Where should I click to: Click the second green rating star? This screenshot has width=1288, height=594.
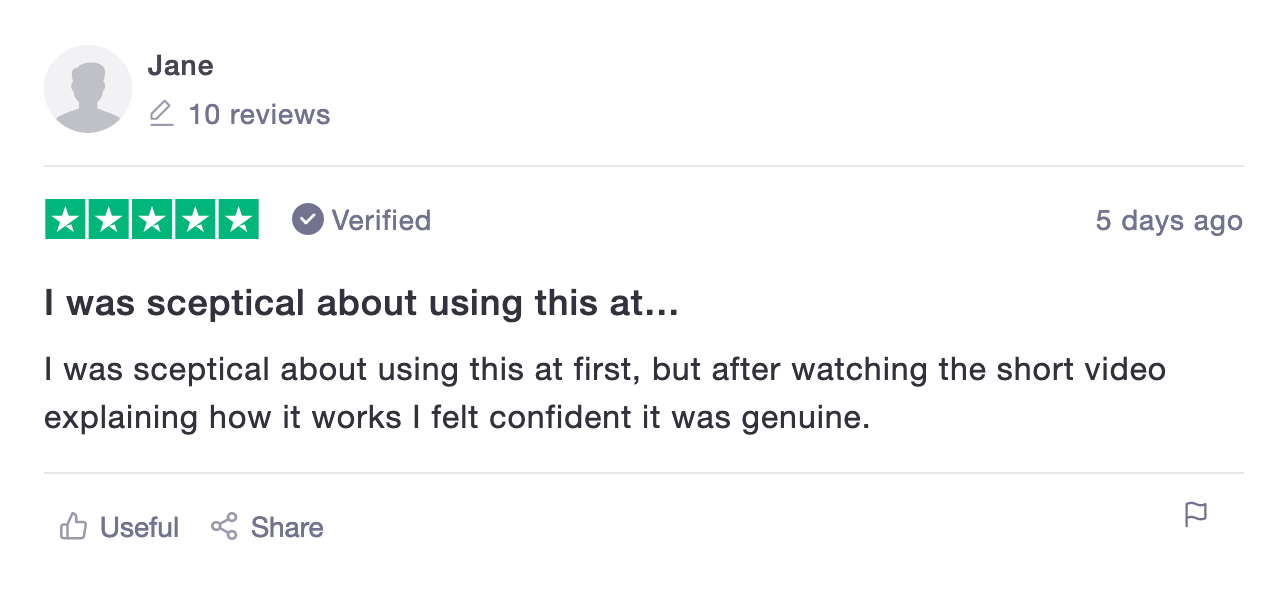pos(109,220)
